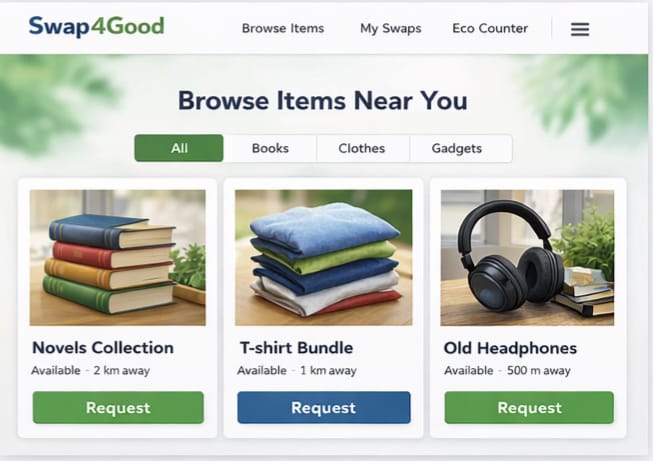The image size is (653, 461).
Task: Show only the Gadgets category
Action: (457, 148)
